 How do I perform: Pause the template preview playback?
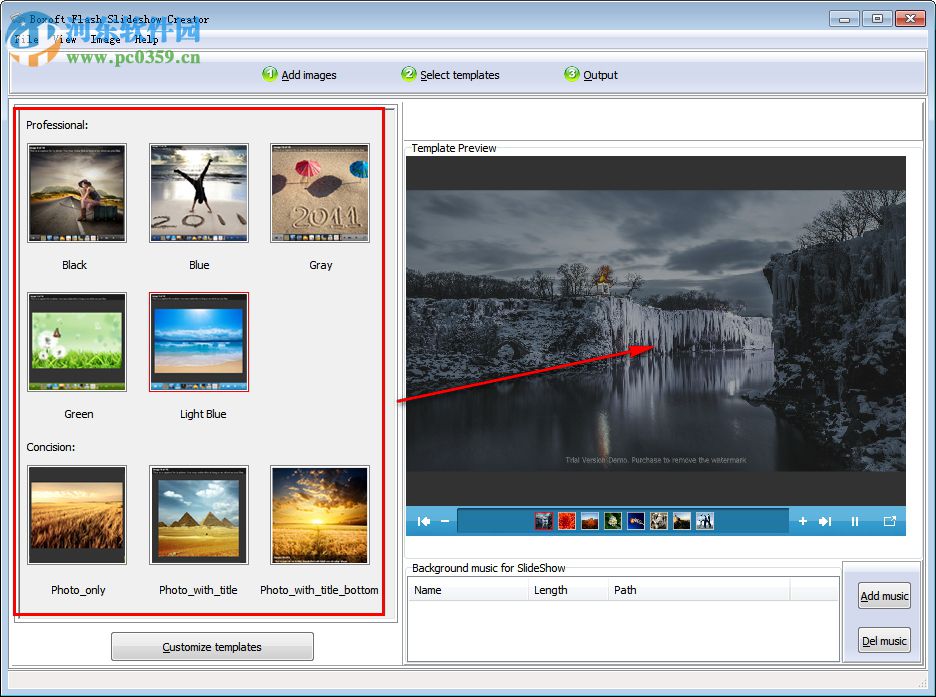click(x=855, y=521)
